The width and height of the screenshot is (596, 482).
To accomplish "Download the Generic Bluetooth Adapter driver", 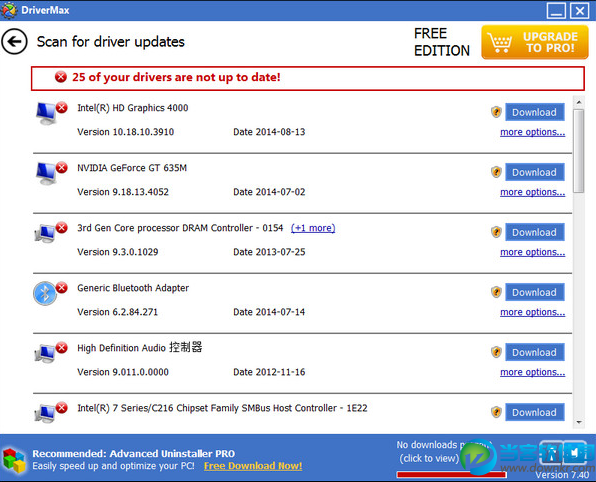I will (535, 292).
